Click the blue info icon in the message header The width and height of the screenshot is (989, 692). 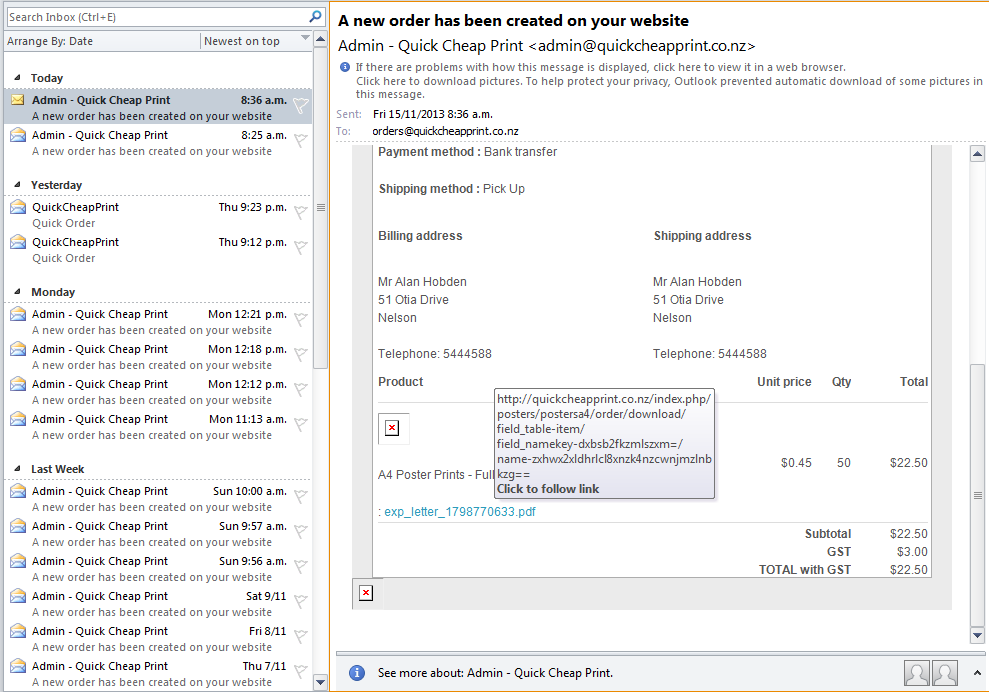[345, 67]
